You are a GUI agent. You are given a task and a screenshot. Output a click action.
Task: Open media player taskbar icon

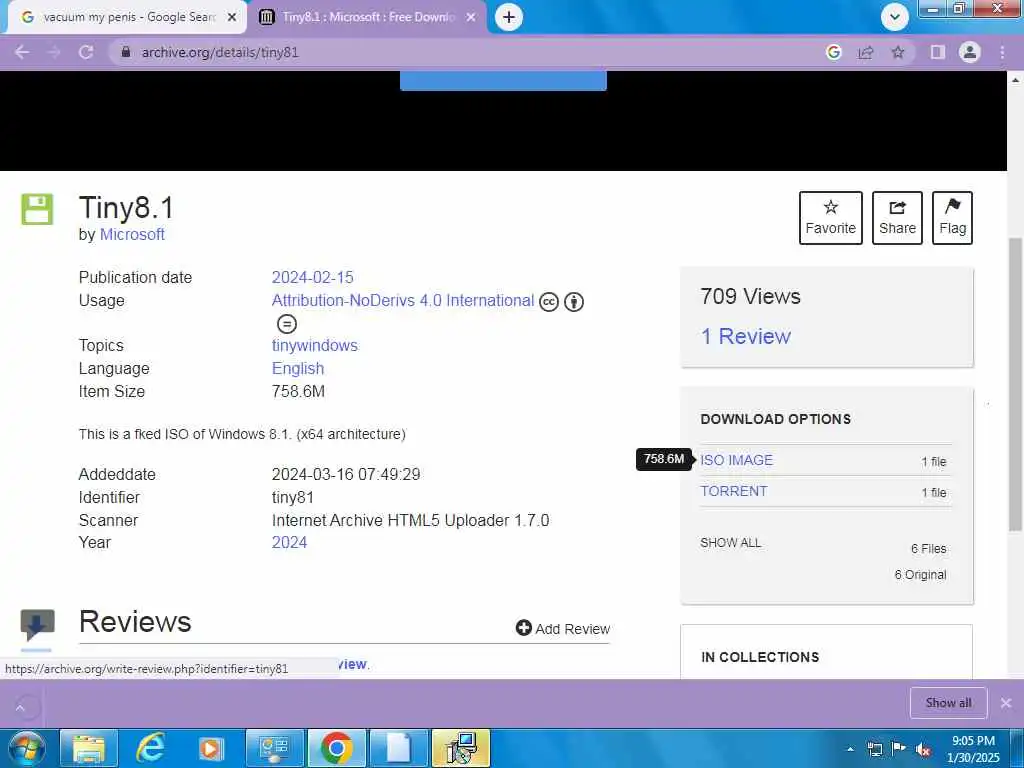pos(211,748)
